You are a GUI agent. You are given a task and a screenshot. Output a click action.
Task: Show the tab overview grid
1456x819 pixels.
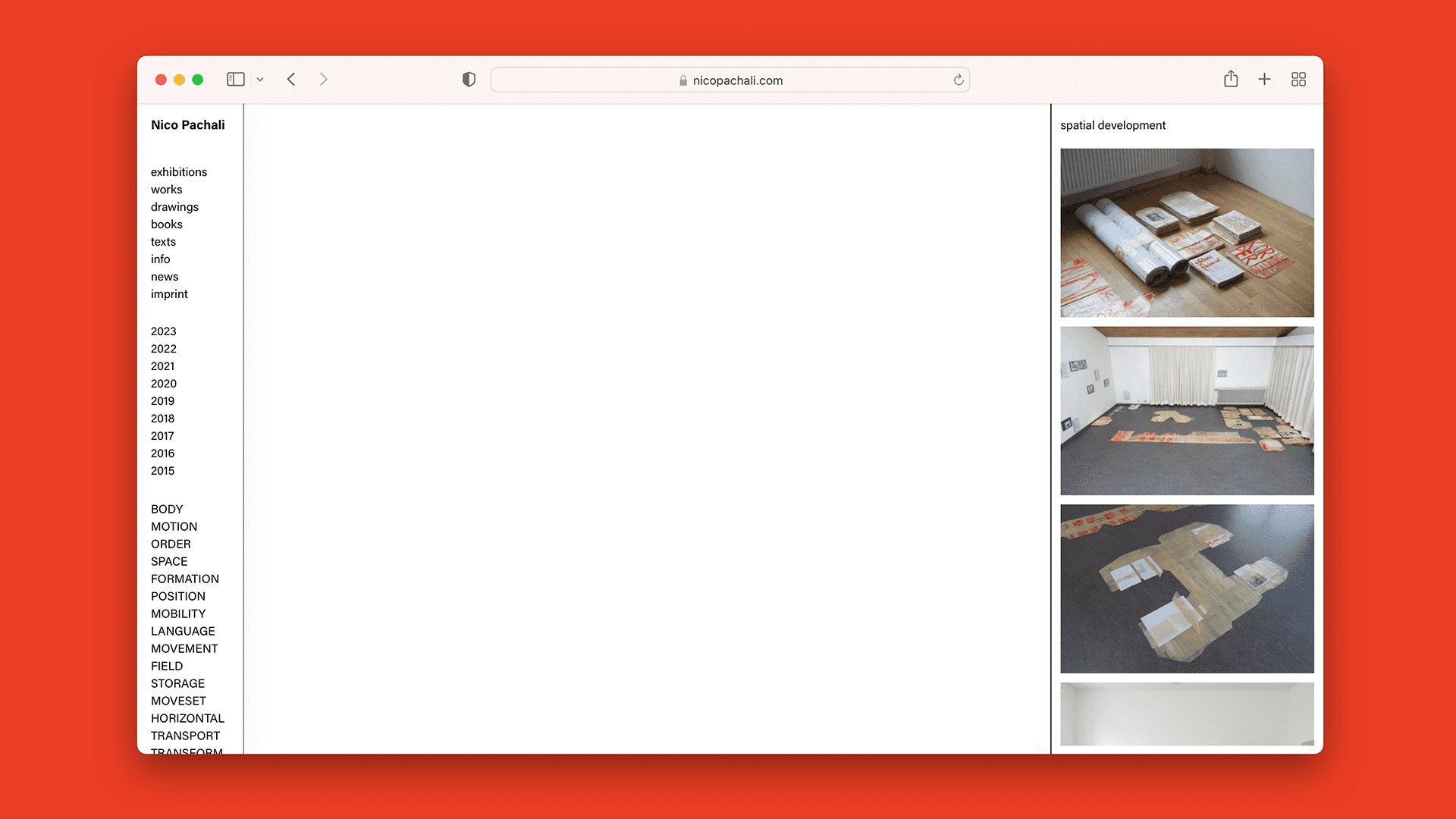pos(1298,80)
